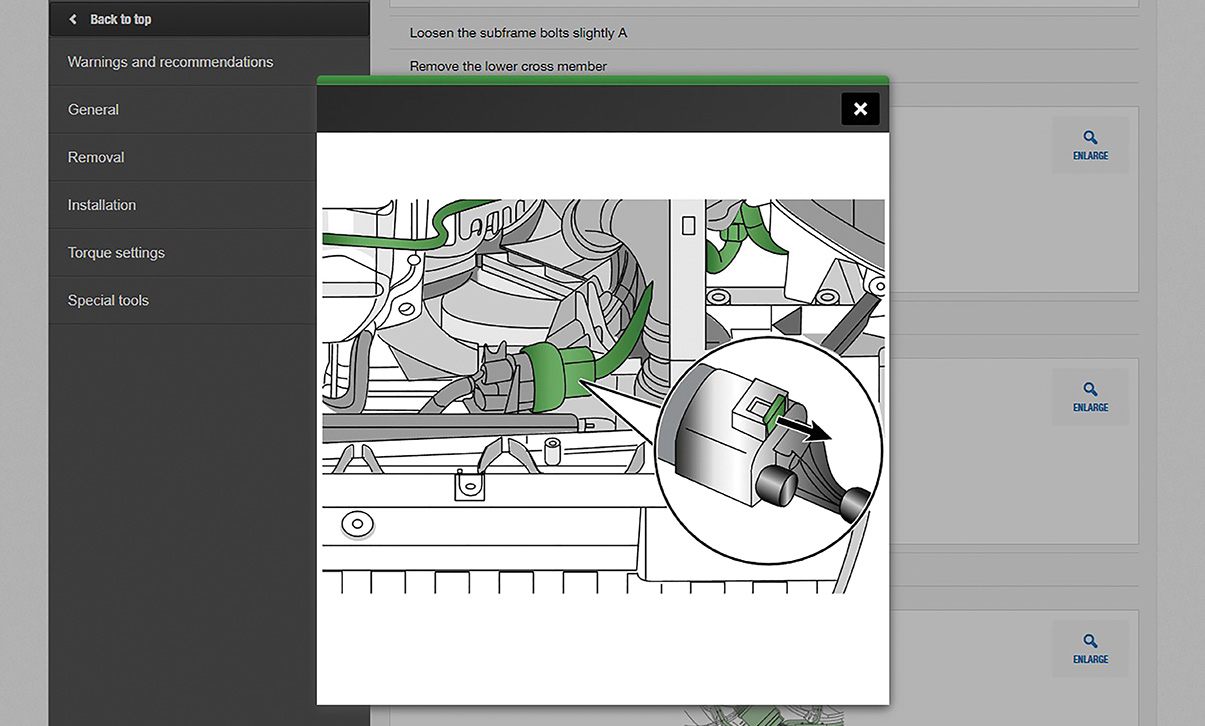This screenshot has width=1205, height=726.
Task: Select the Loosen the subframe bolts step
Action: (518, 33)
